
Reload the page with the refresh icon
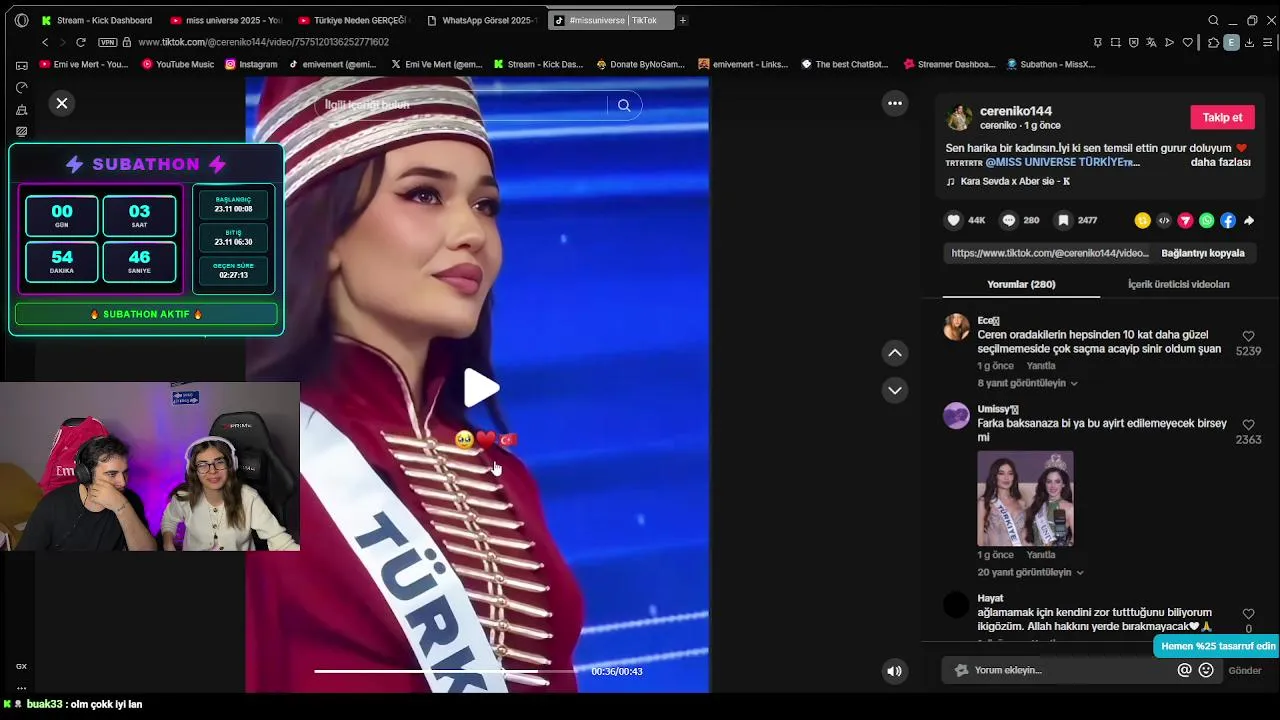coord(81,42)
